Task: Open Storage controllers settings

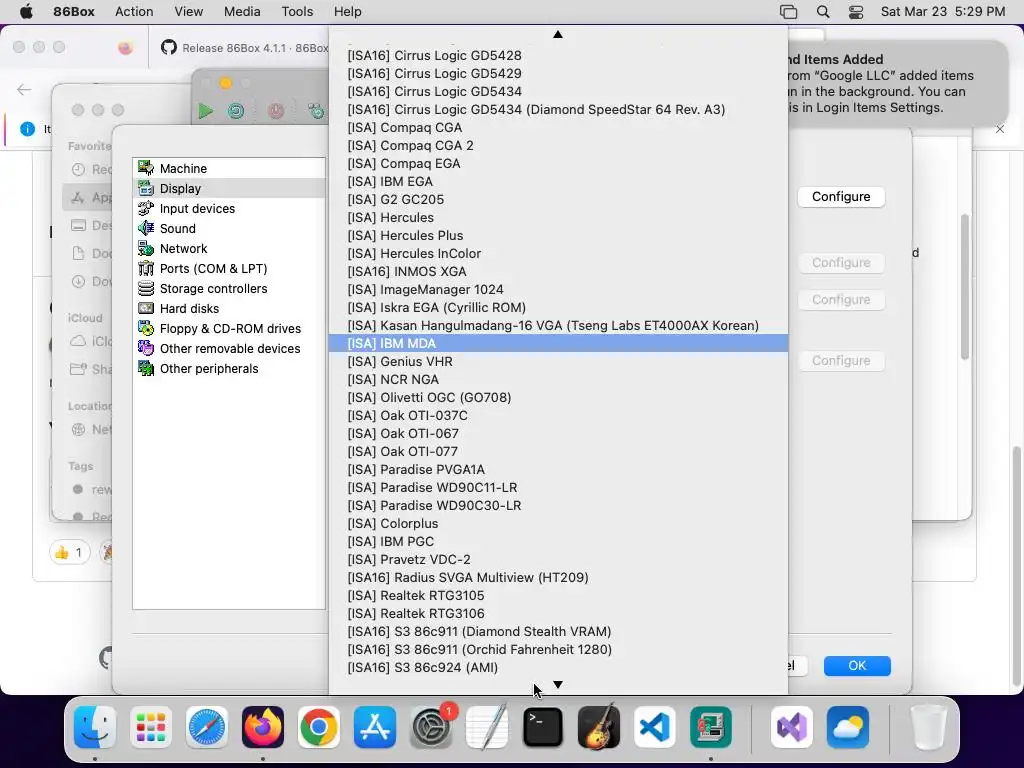Action: (x=229, y=289)
